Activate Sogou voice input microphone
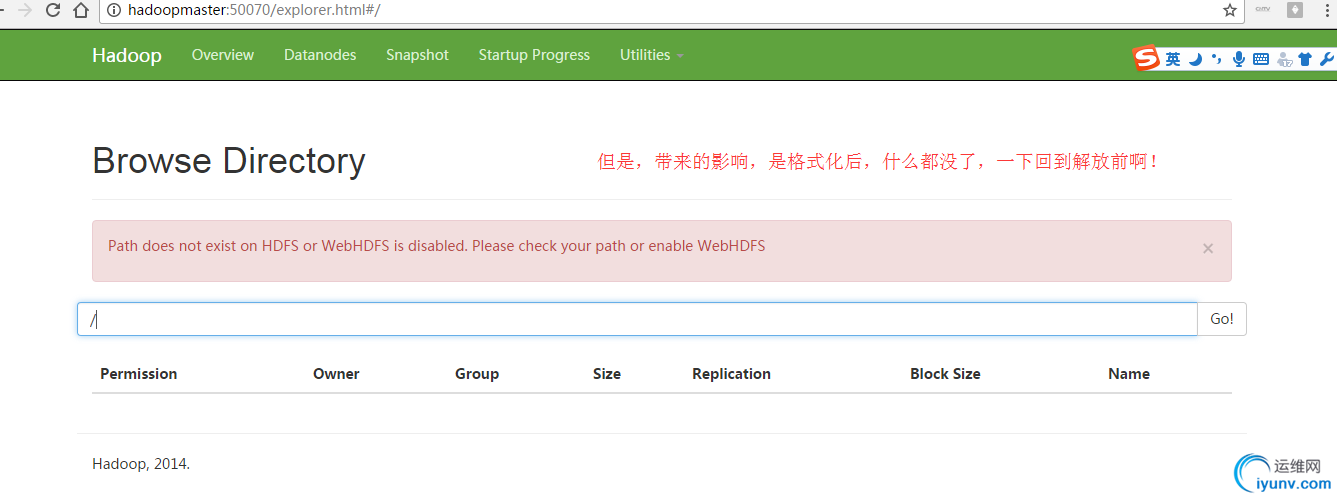 coord(1239,59)
